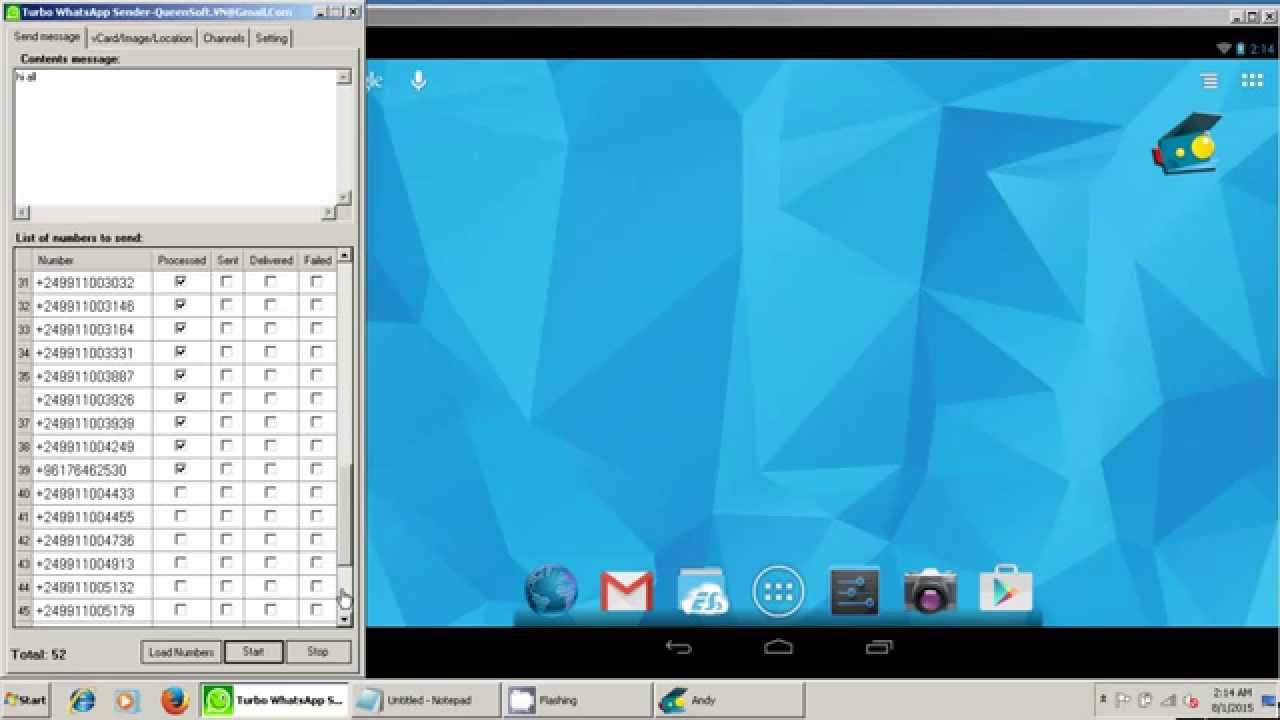
Task: Click the flag icon in system tray
Action: pos(1123,701)
